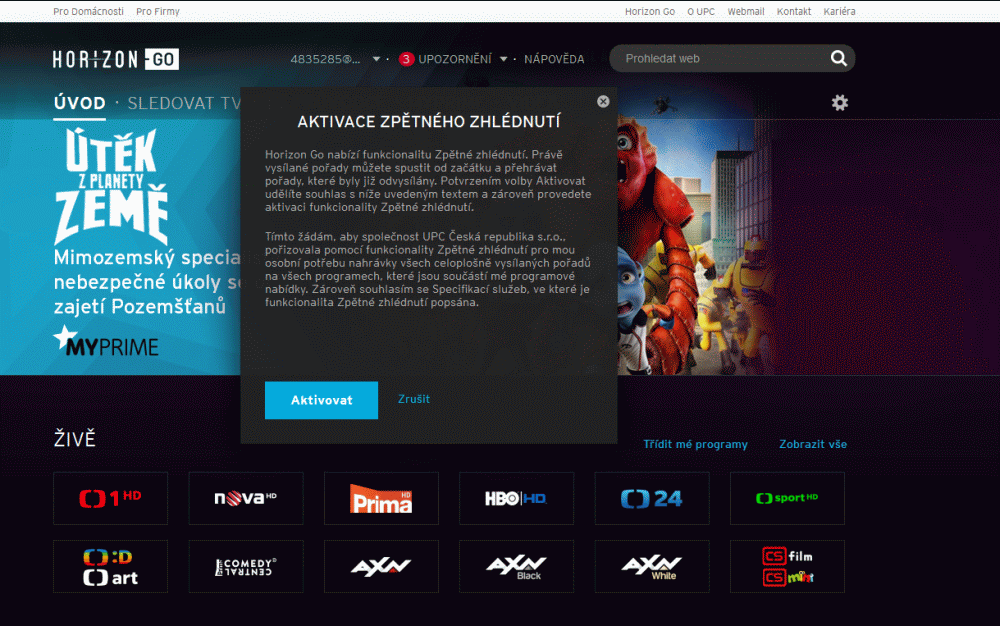The image size is (1000, 626).
Task: Expand the Upozornění dropdown arrow
Action: tap(503, 59)
